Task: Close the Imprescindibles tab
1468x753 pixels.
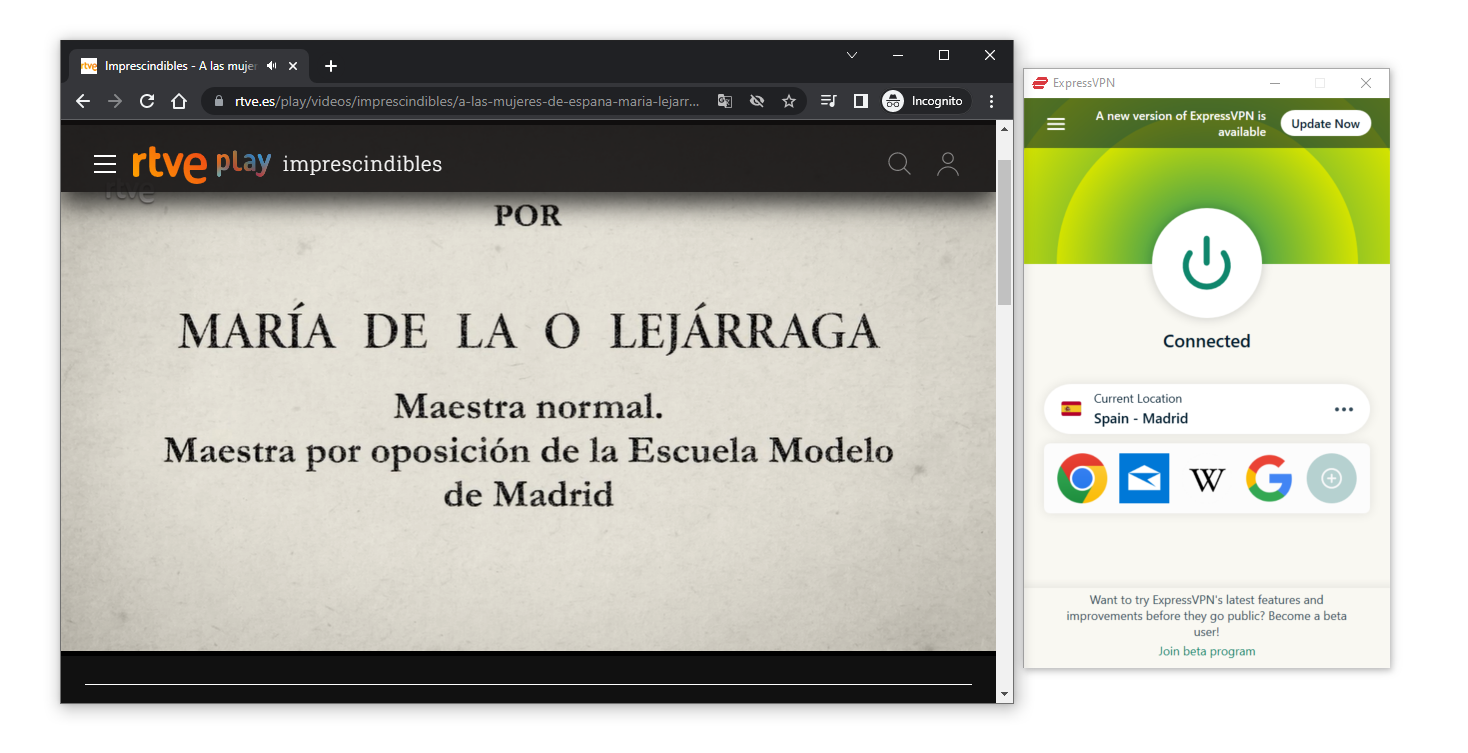Action: (x=293, y=66)
